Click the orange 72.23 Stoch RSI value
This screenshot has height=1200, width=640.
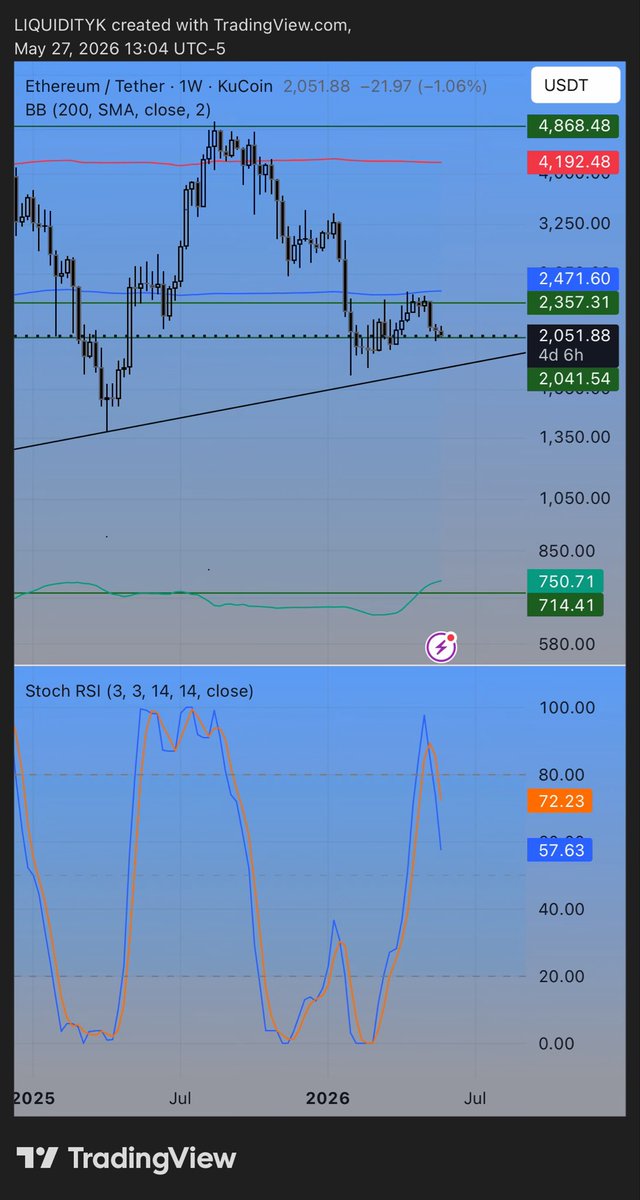(x=560, y=801)
